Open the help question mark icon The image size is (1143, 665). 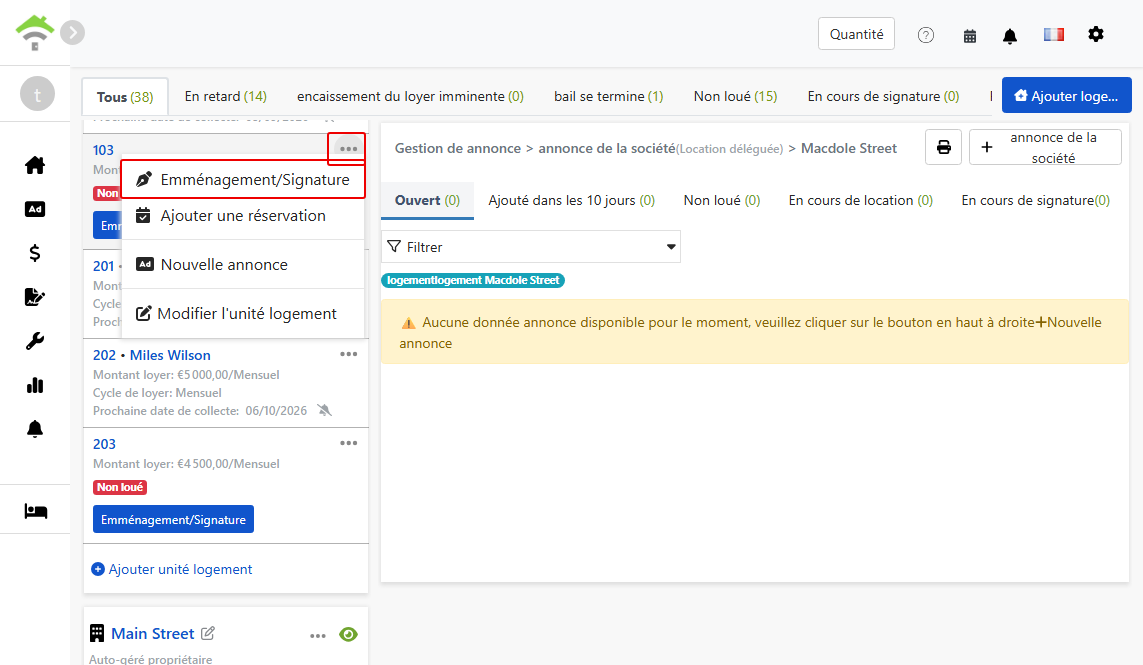[926, 35]
